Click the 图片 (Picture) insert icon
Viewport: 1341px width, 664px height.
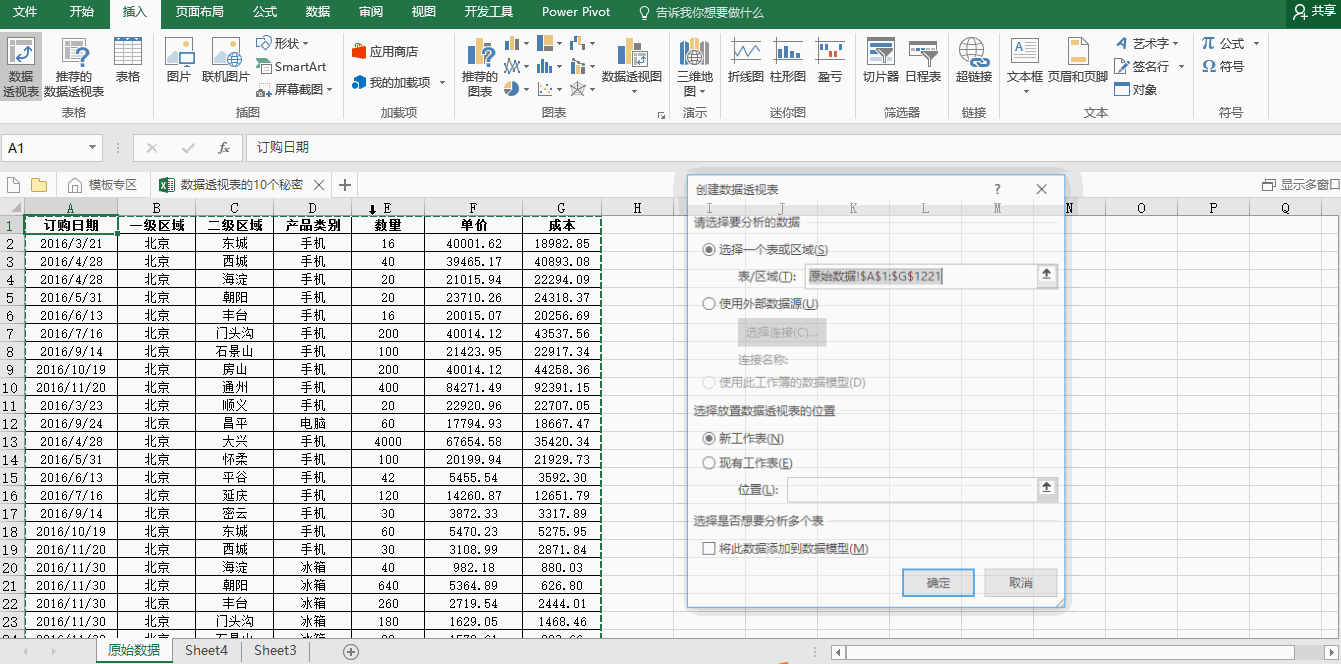pyautogui.click(x=178, y=60)
